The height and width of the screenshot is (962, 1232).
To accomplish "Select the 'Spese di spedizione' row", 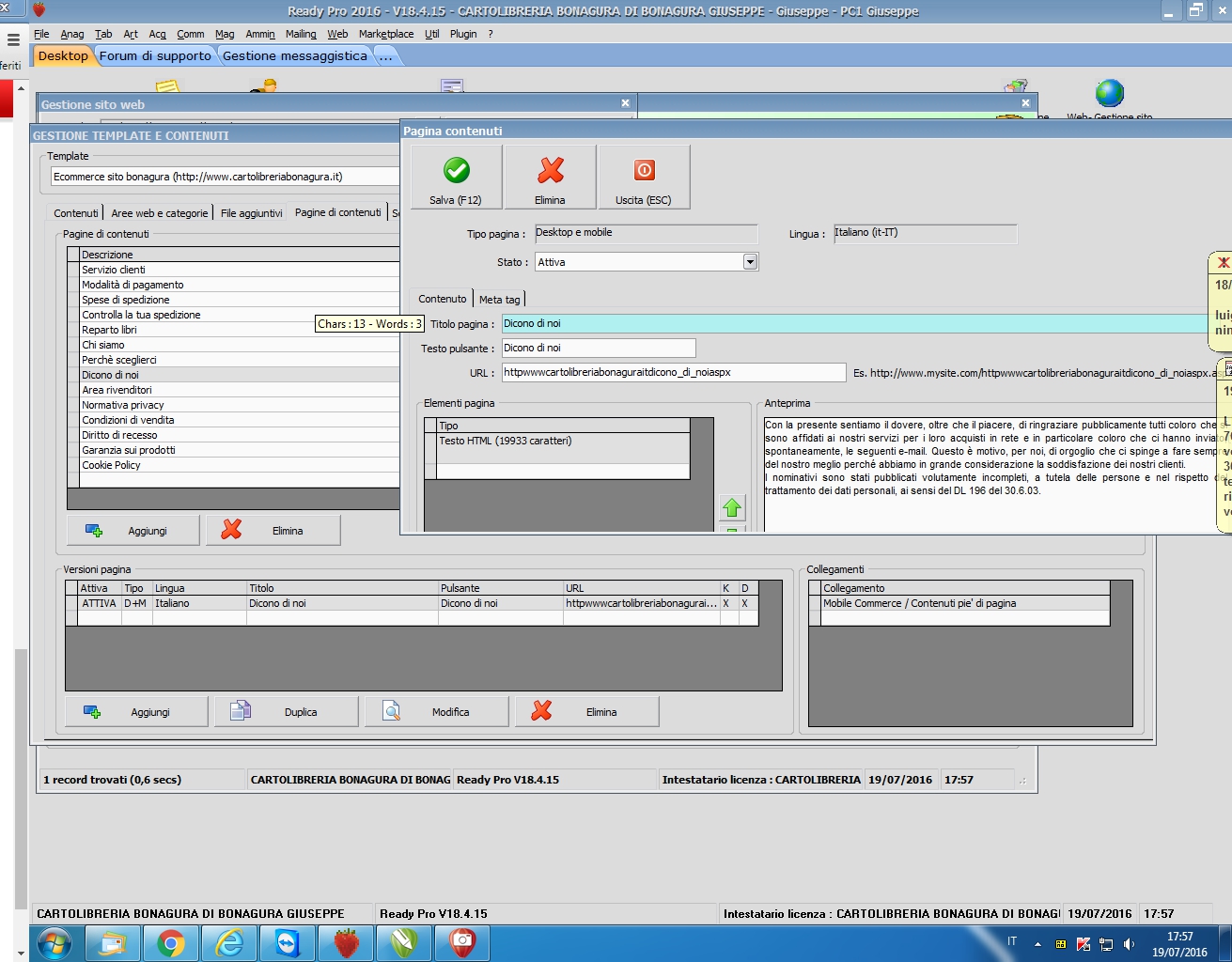I will click(240, 300).
